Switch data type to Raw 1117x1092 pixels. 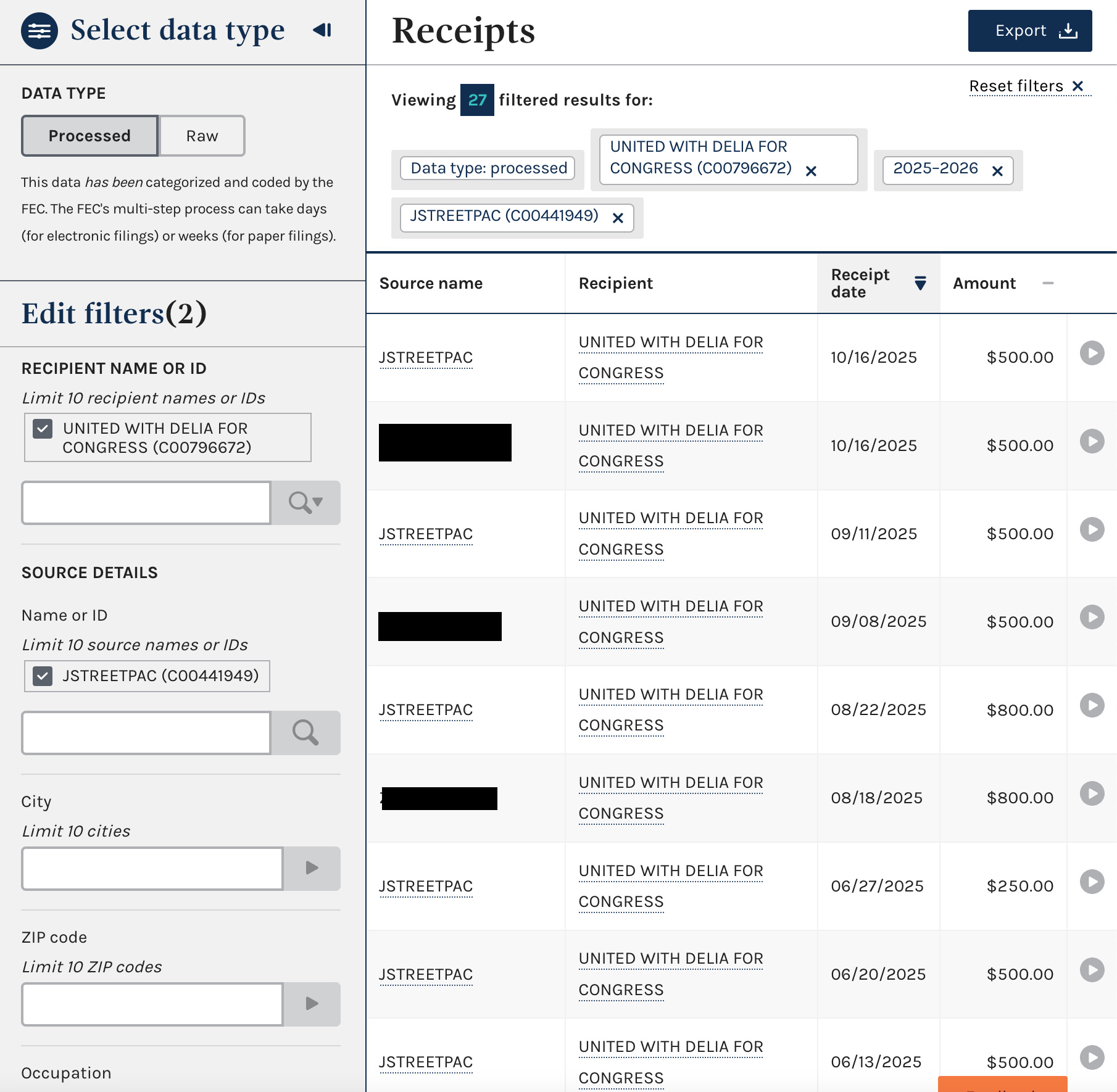pos(202,136)
